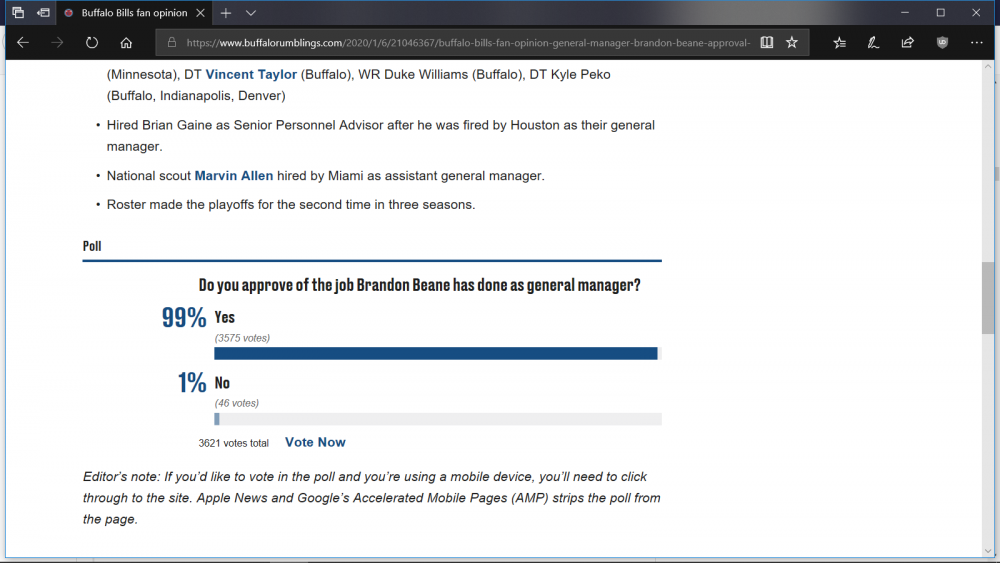Screen dimensions: 1000x563
Task: Open the favorites hub list
Action: 839,43
